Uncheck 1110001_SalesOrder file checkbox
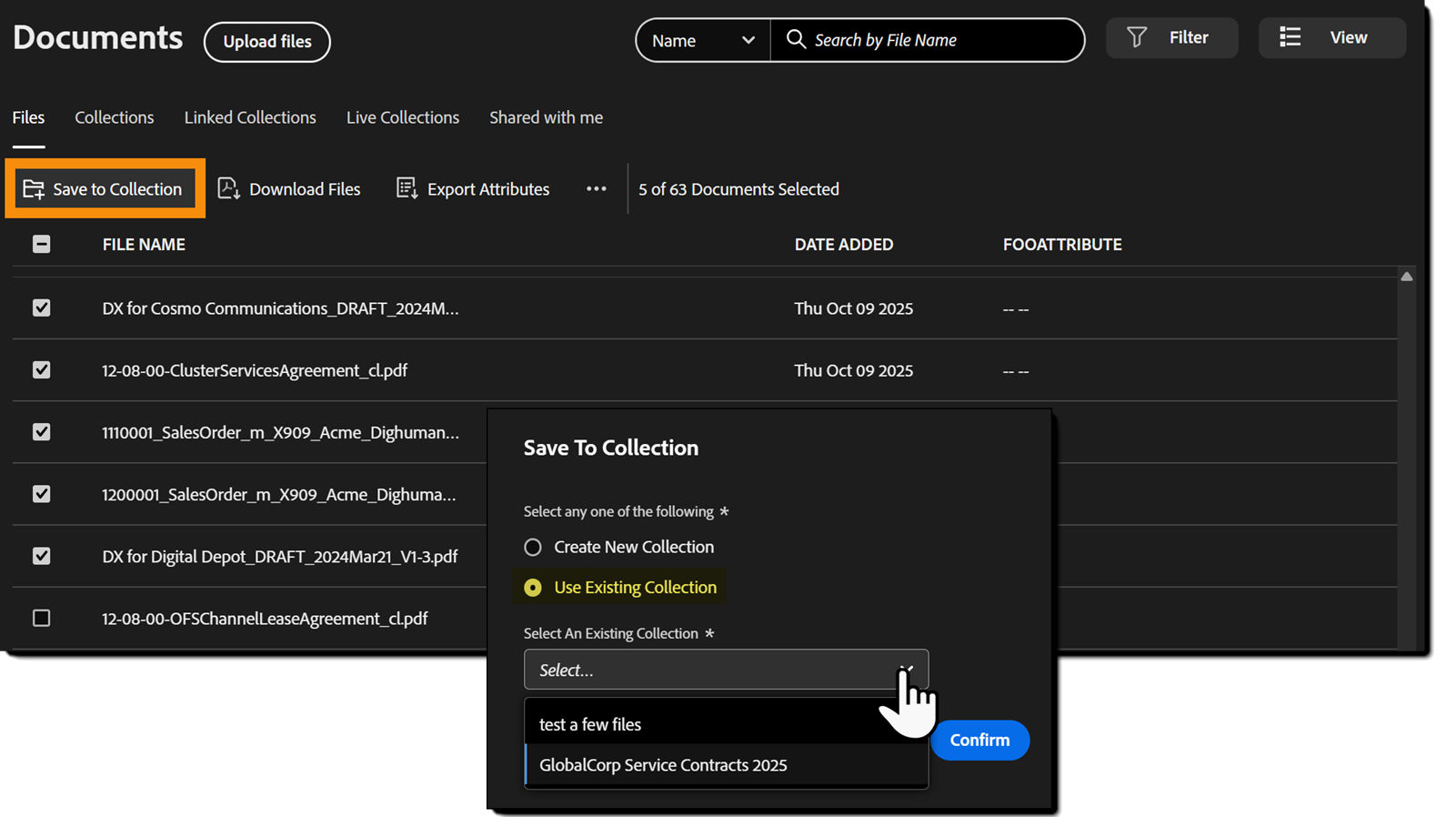Image resolution: width=1456 pixels, height=817 pixels. click(x=42, y=431)
